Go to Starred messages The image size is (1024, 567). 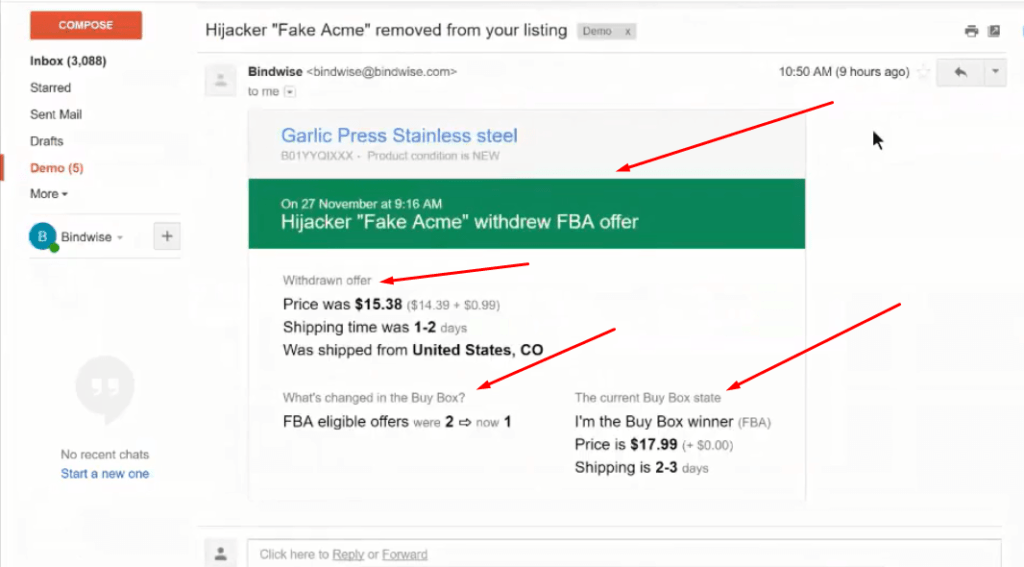click(50, 88)
